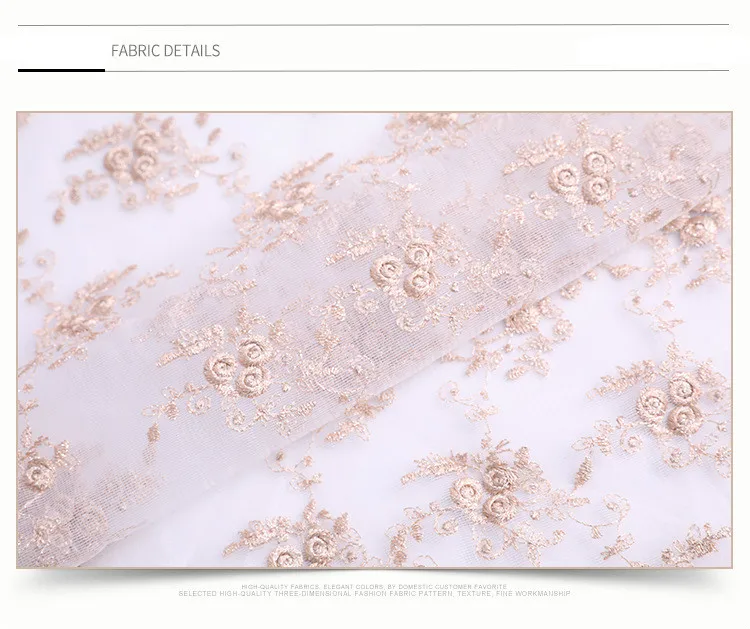Click the FABRIC DETAILS heading

coord(165,50)
